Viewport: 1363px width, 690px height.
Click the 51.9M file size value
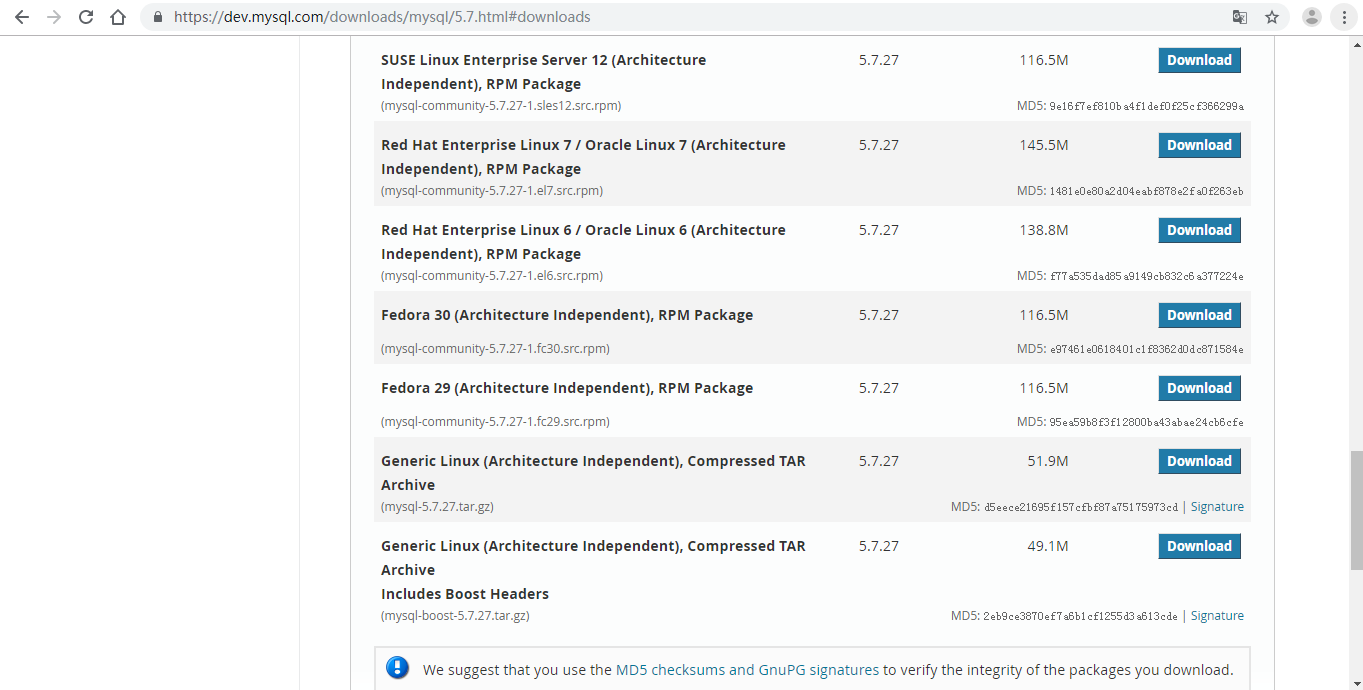pos(1048,461)
